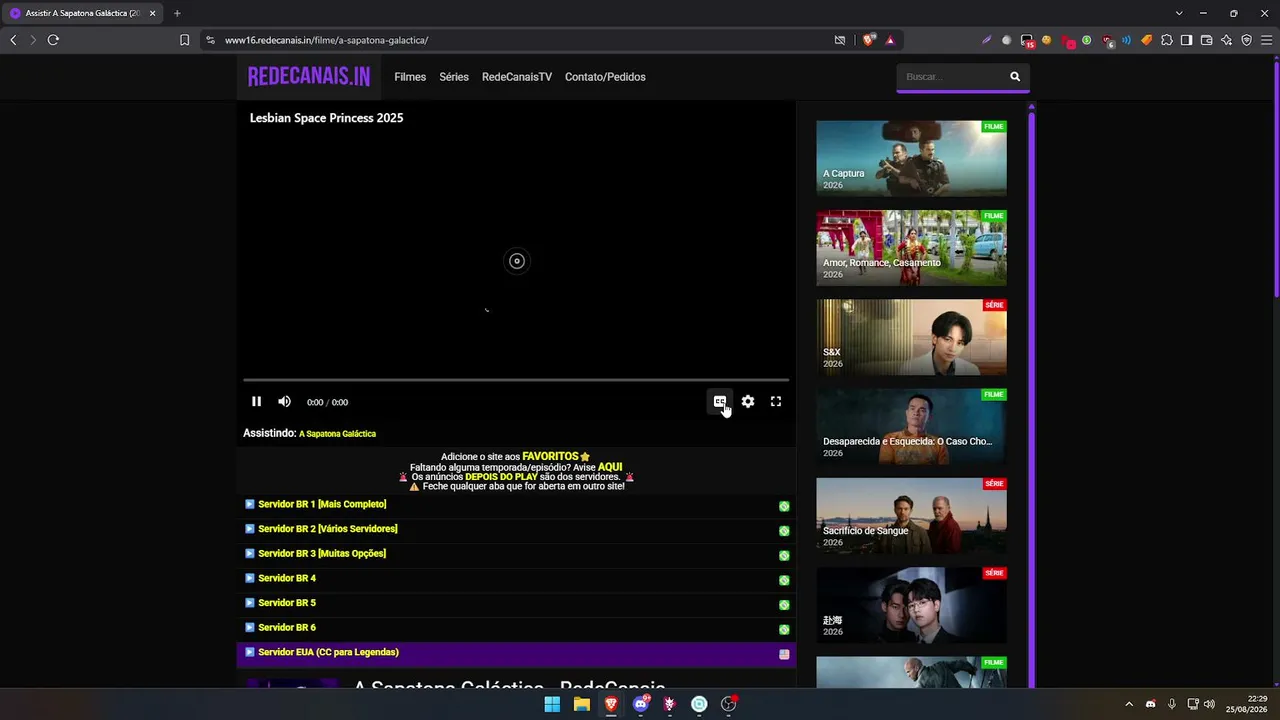Open the A Sapatona Galáctica link
Image resolution: width=1280 pixels, height=720 pixels.
[x=337, y=434]
